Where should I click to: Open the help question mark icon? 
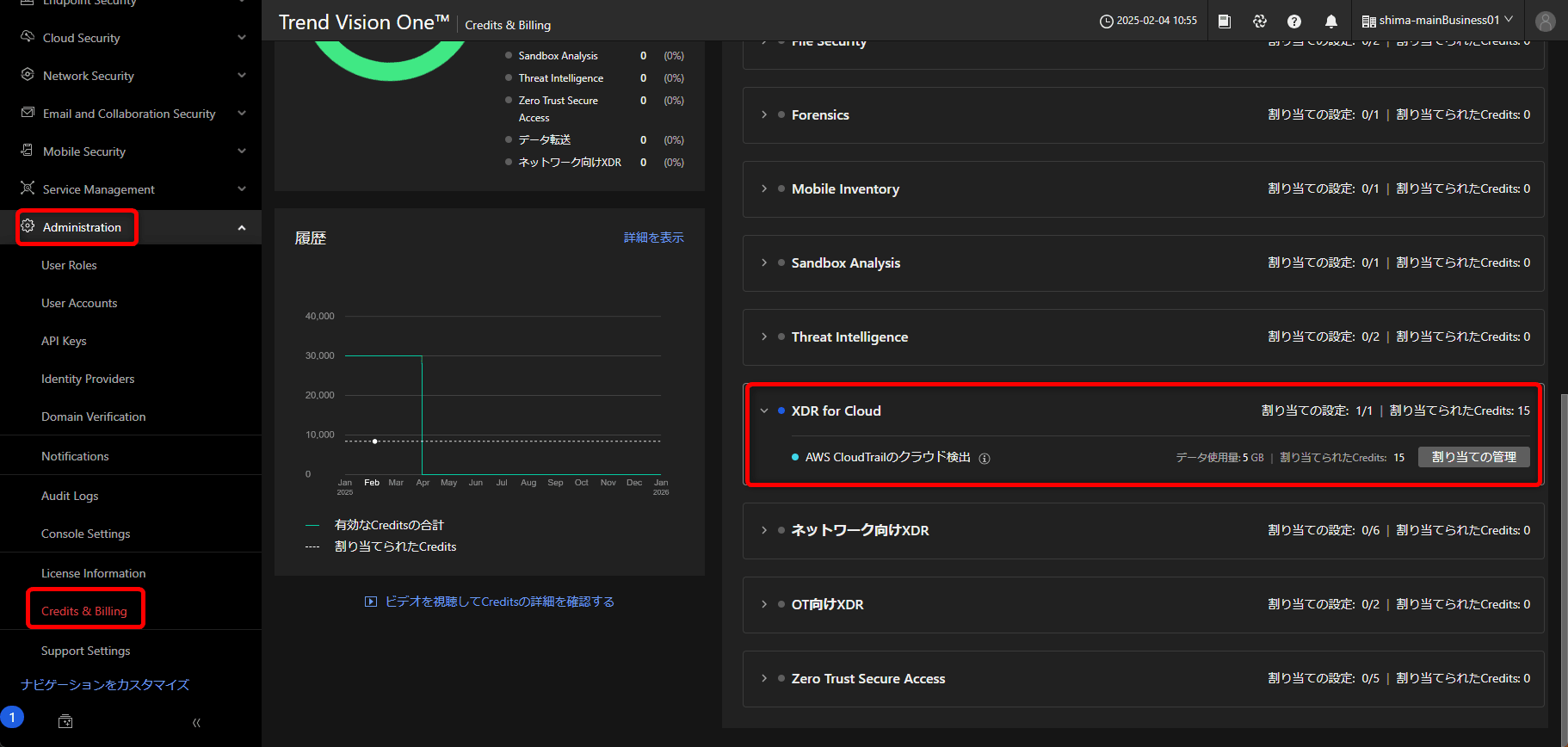[1294, 22]
